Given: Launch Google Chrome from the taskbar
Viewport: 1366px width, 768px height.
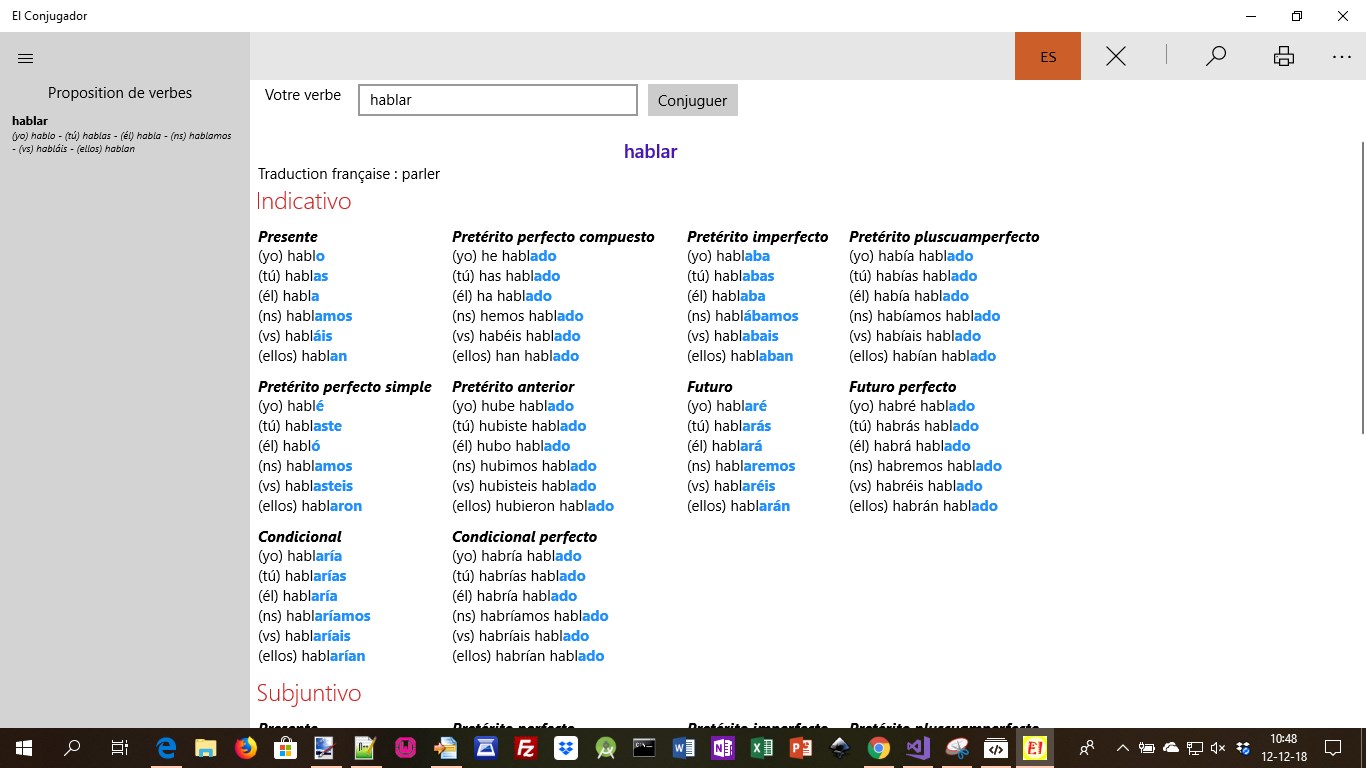Looking at the screenshot, I should [879, 748].
